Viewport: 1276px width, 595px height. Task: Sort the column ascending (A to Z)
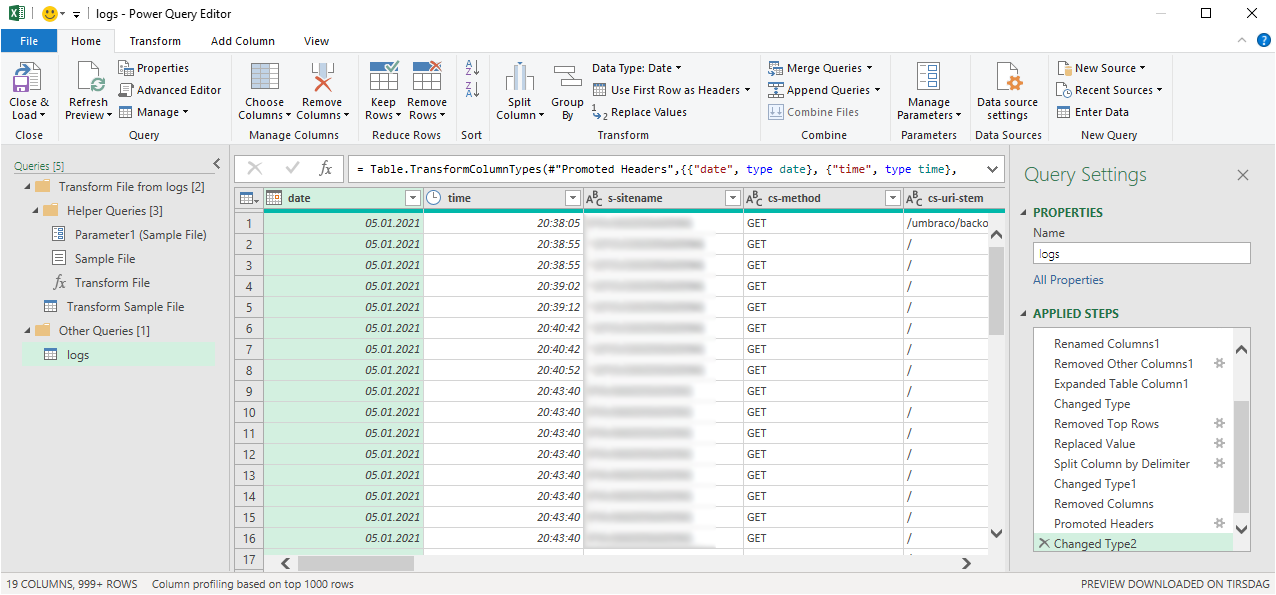(473, 68)
